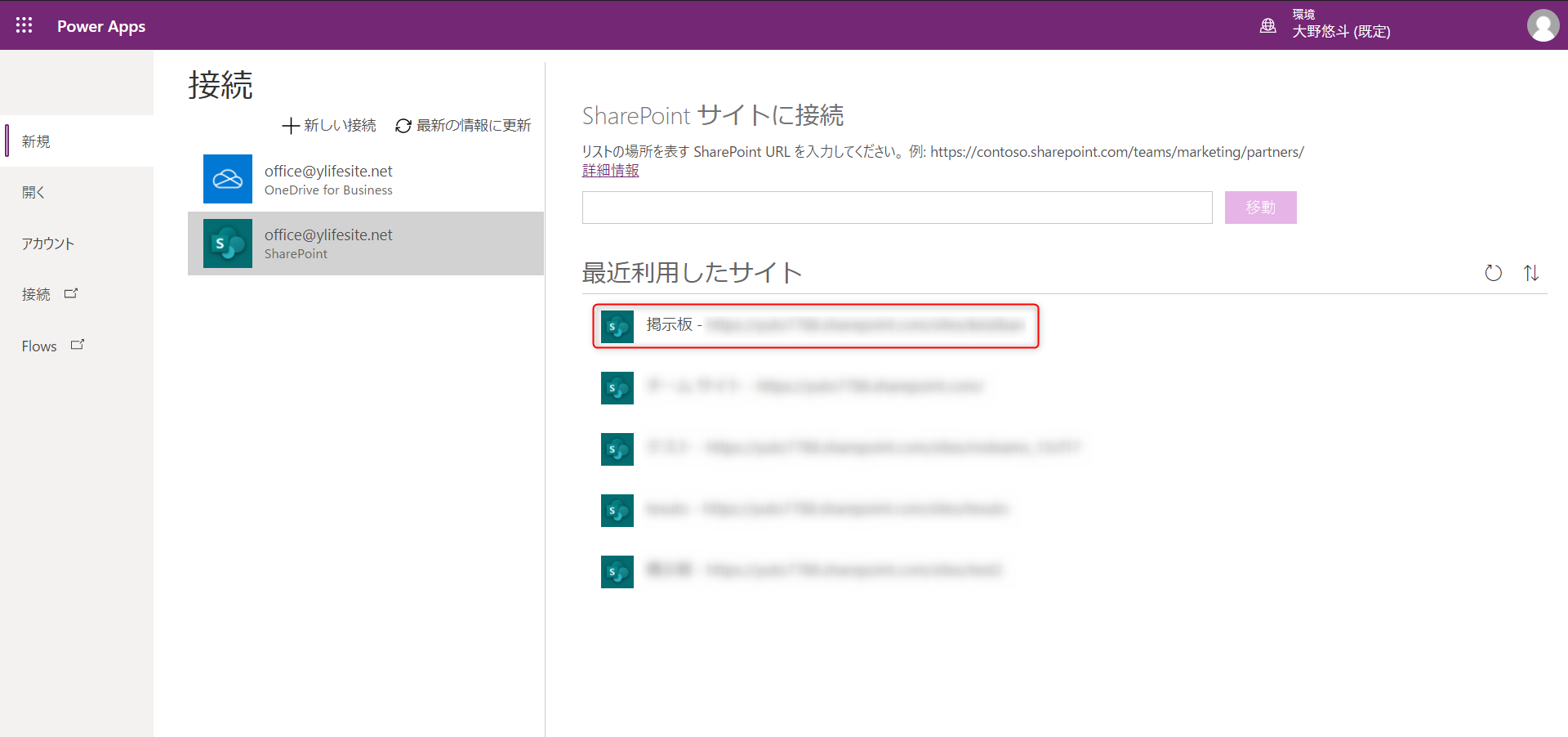Click the 移動 button
The height and width of the screenshot is (737, 1568).
1260,208
